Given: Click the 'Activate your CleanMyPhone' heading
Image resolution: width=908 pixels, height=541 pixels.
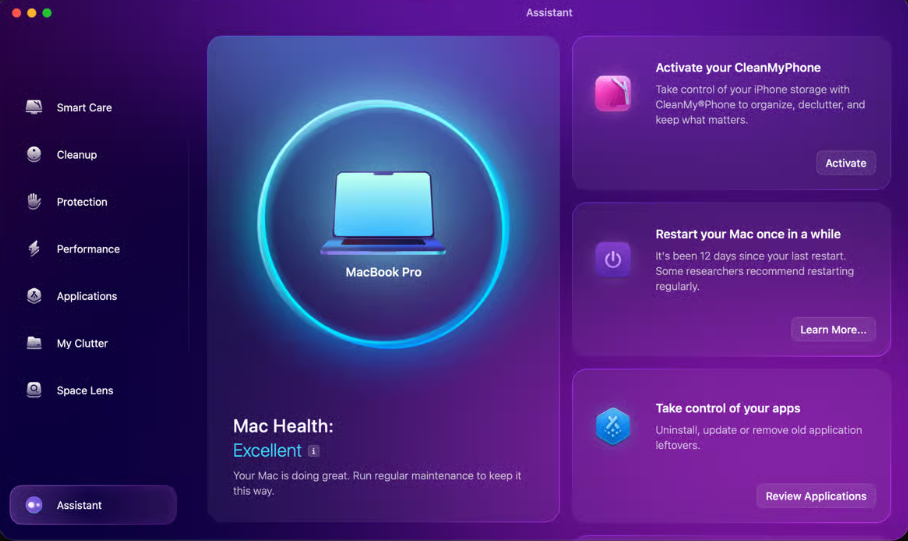Looking at the screenshot, I should coord(738,68).
